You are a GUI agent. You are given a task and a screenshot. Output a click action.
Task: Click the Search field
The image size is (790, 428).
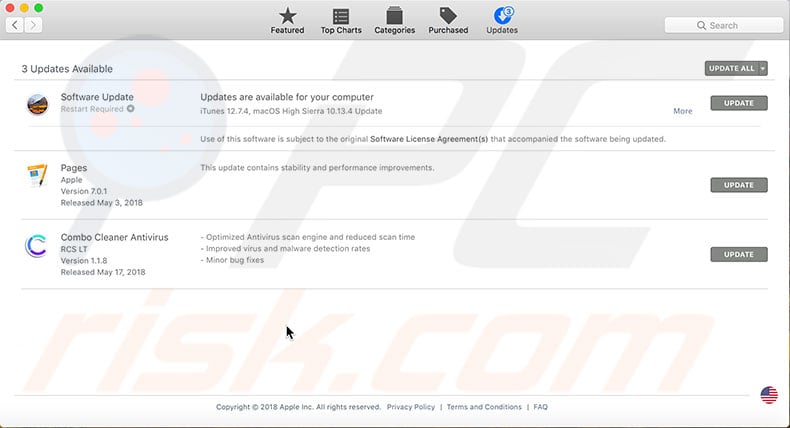(x=723, y=25)
